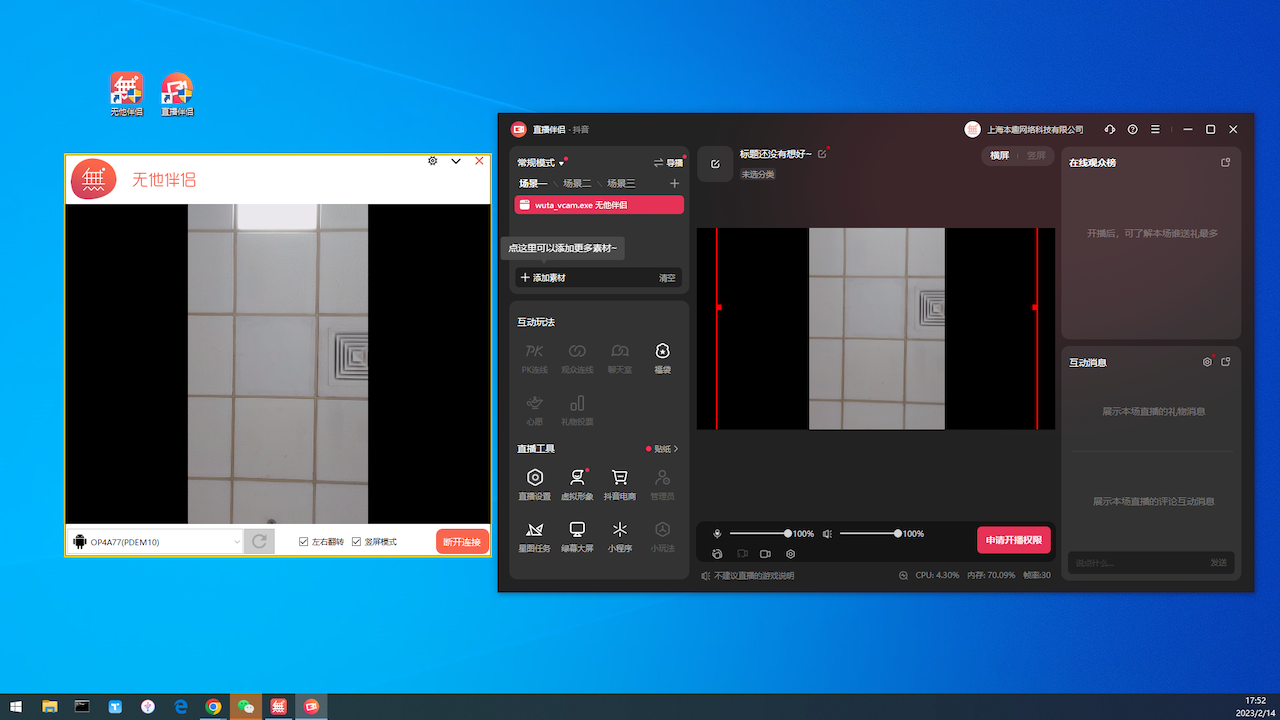Open account 上海本趣网络科技有限公司

[1024, 129]
